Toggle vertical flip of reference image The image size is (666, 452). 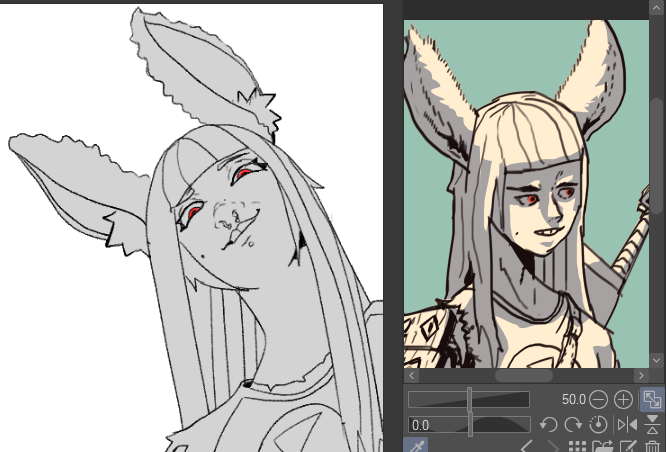point(651,425)
